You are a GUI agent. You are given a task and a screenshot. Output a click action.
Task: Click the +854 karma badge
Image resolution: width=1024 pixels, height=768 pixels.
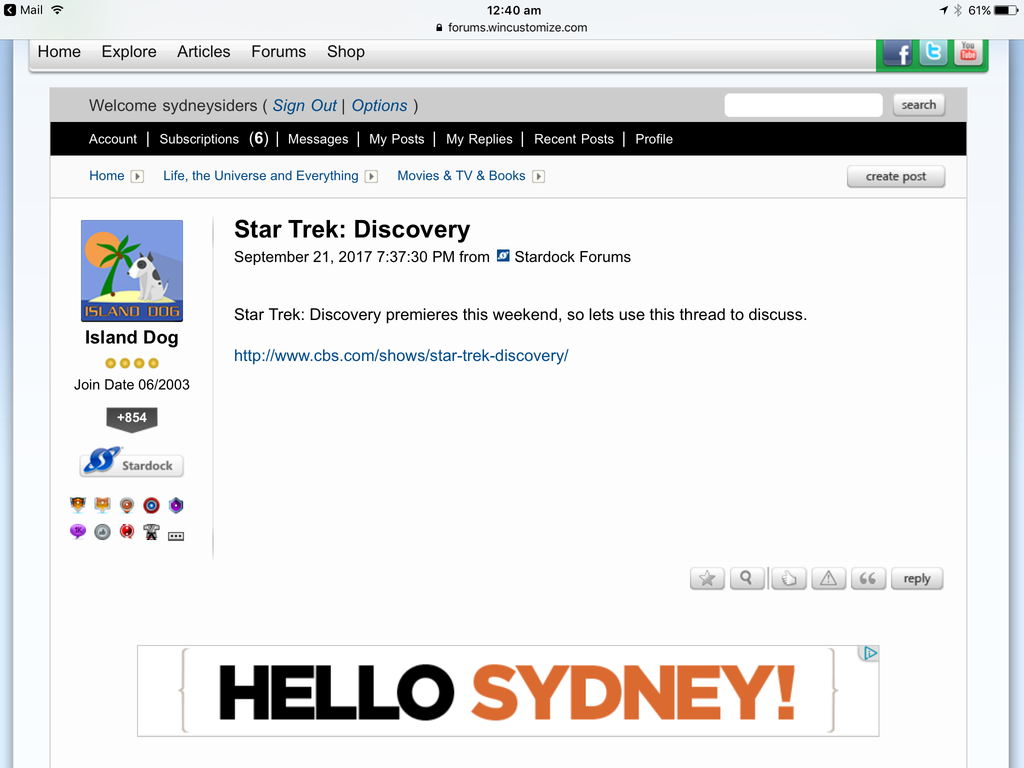131,419
